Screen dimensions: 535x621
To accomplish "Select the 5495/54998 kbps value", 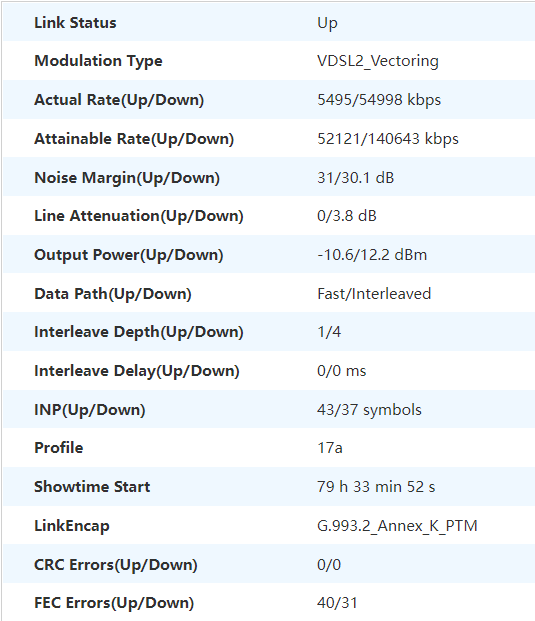I will 379,100.
